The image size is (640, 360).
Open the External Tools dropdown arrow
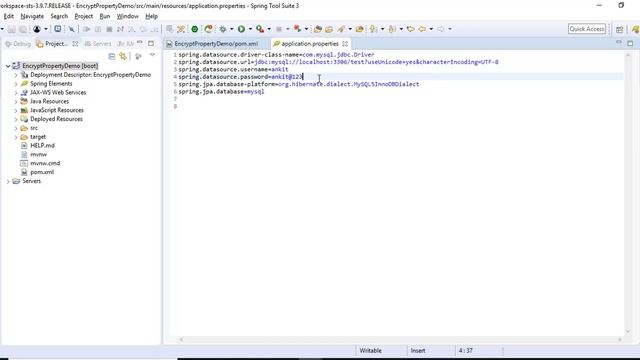pos(269,29)
